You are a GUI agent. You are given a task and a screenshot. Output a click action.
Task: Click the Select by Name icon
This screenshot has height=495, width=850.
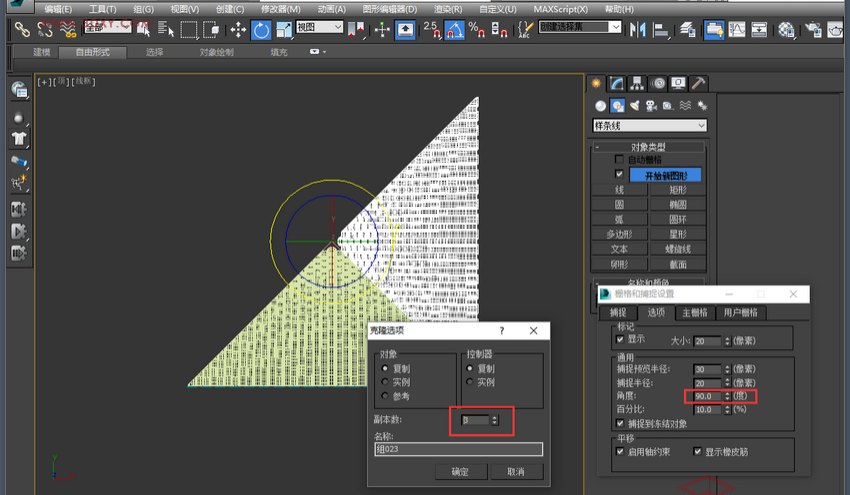click(166, 29)
